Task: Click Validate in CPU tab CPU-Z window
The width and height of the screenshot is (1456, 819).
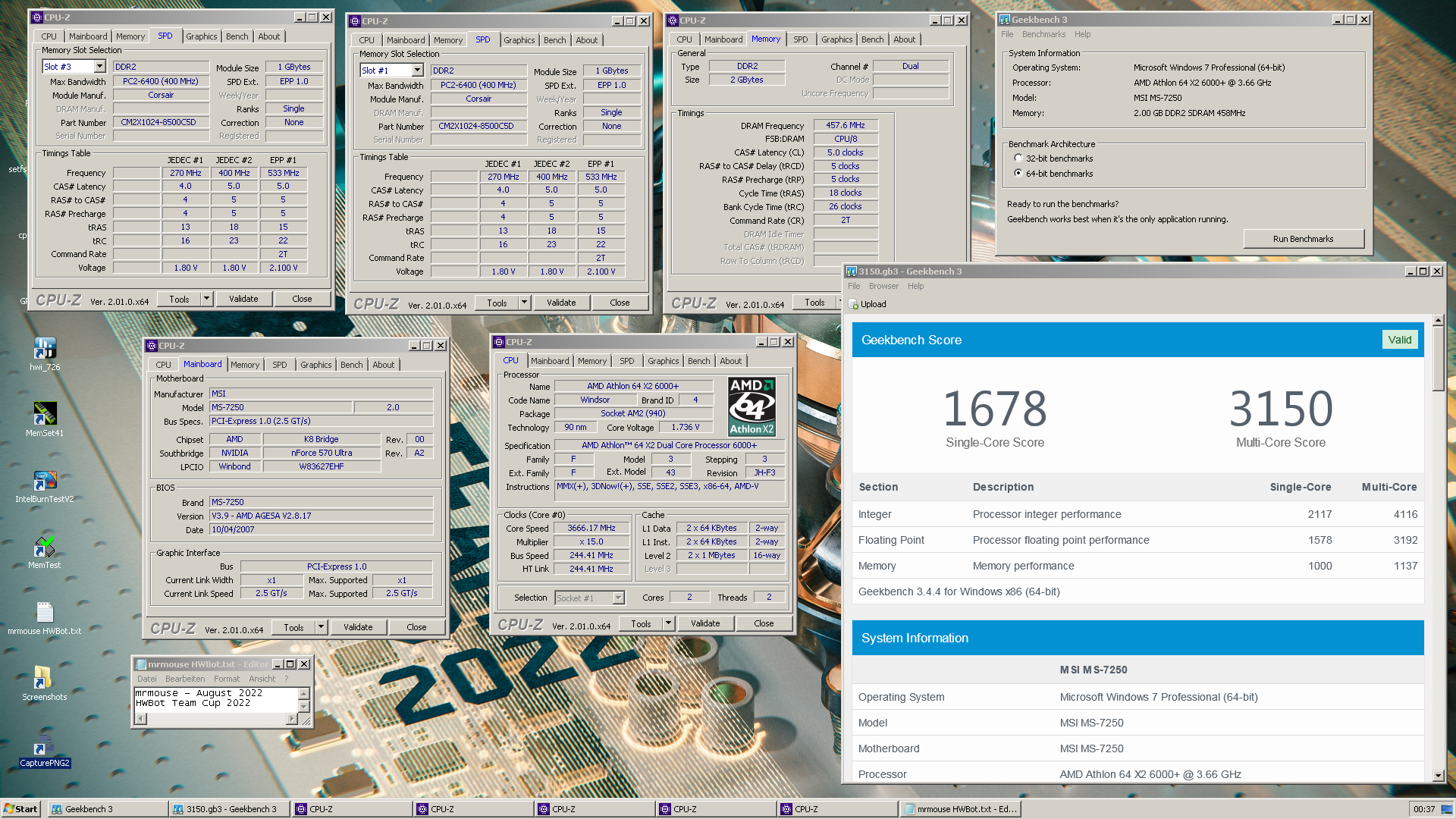Action: (x=705, y=623)
